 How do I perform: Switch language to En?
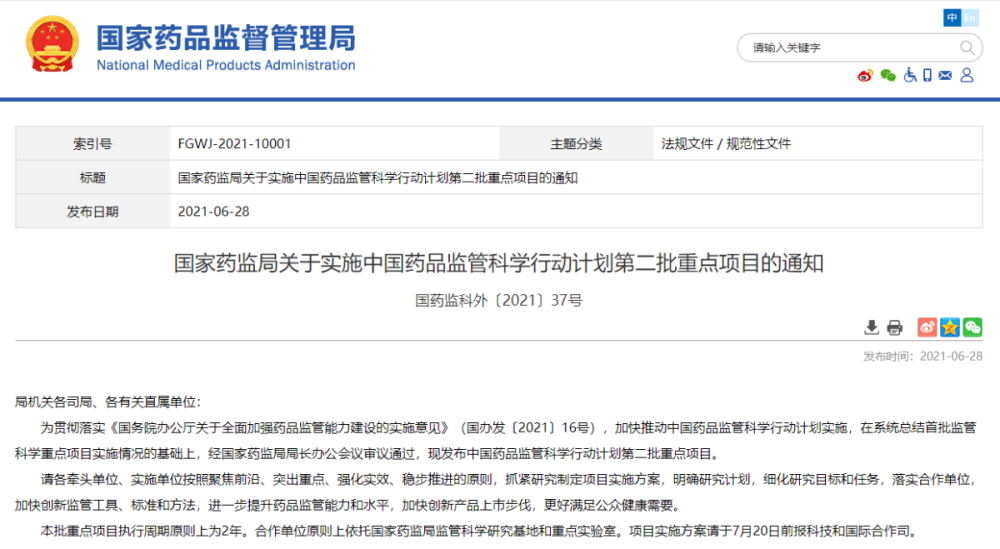970,18
